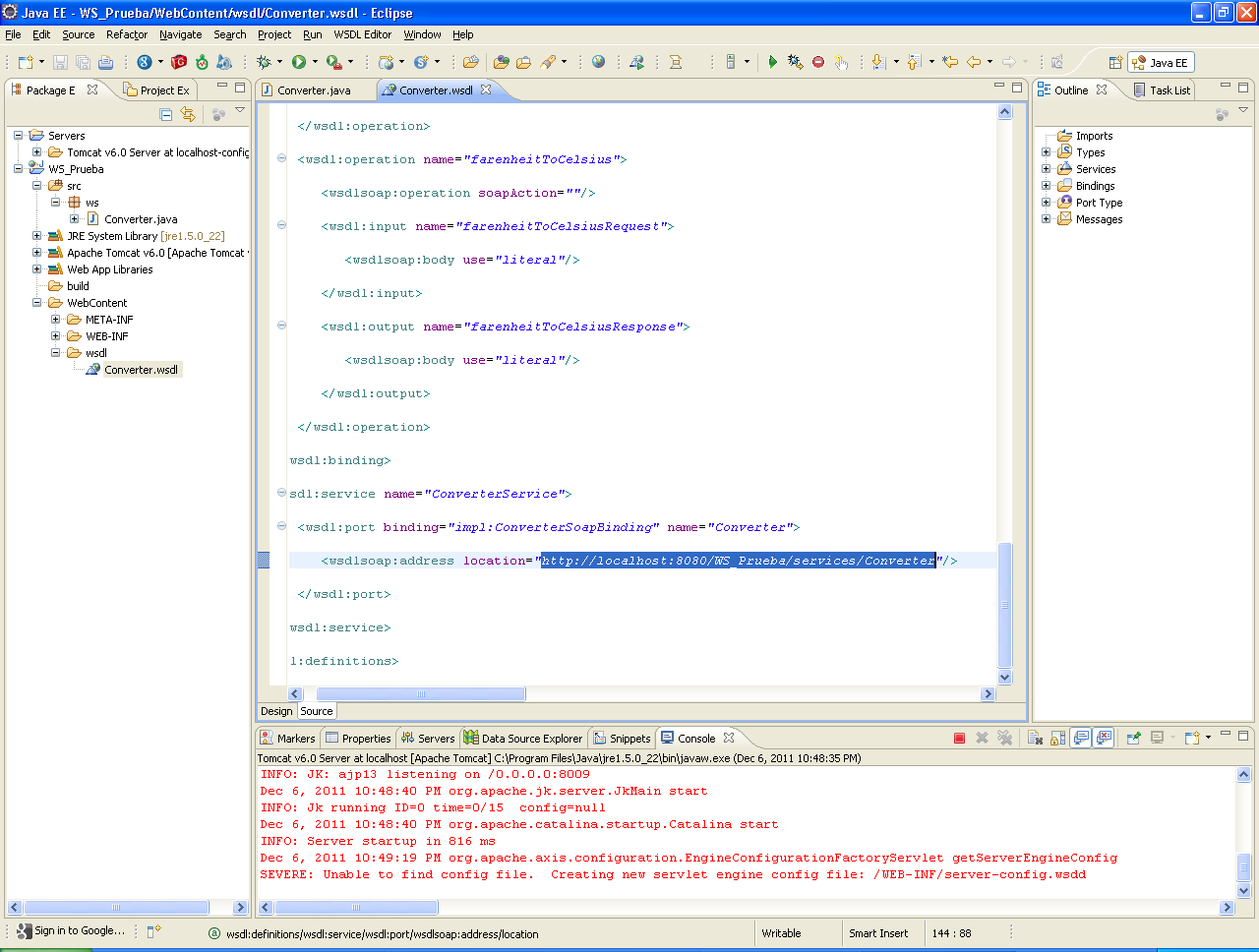
Task: Toggle Scroll Lock in Console
Action: click(x=1057, y=738)
